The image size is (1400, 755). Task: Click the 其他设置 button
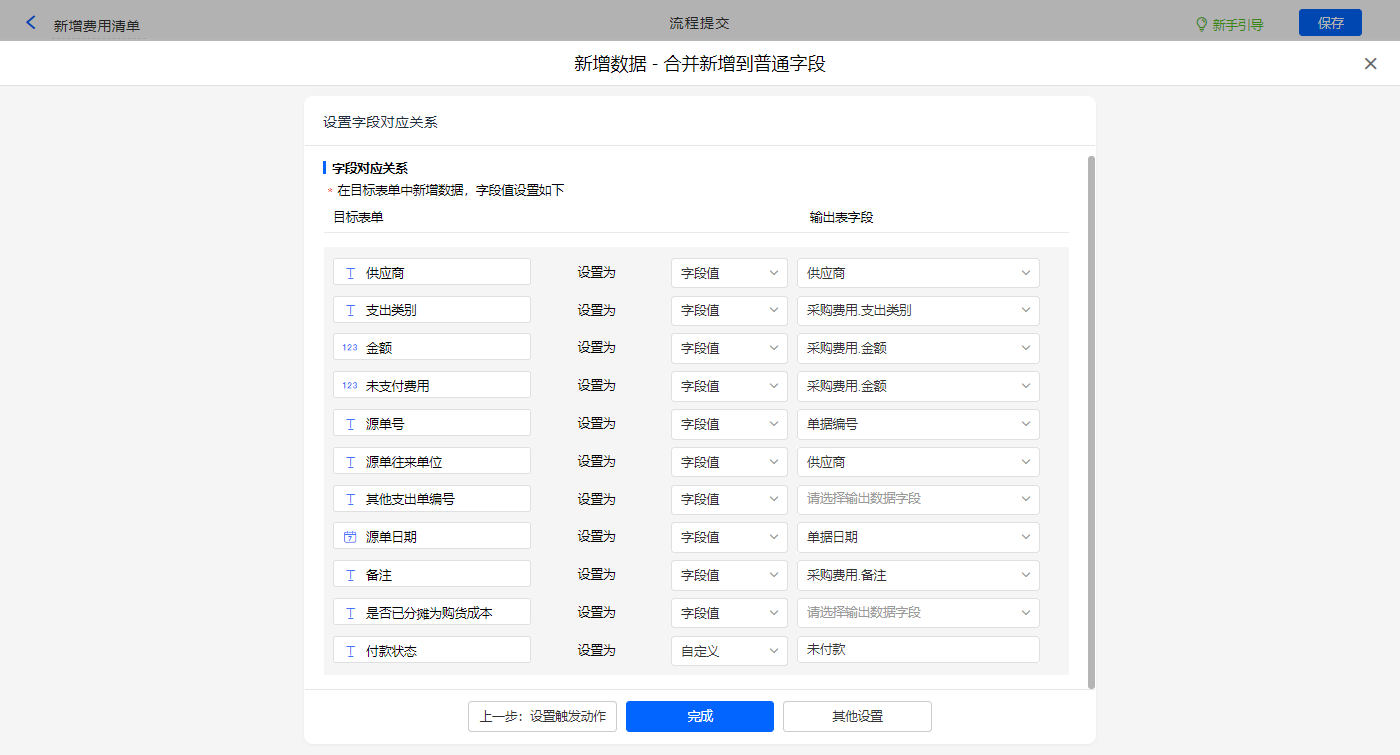(x=857, y=716)
